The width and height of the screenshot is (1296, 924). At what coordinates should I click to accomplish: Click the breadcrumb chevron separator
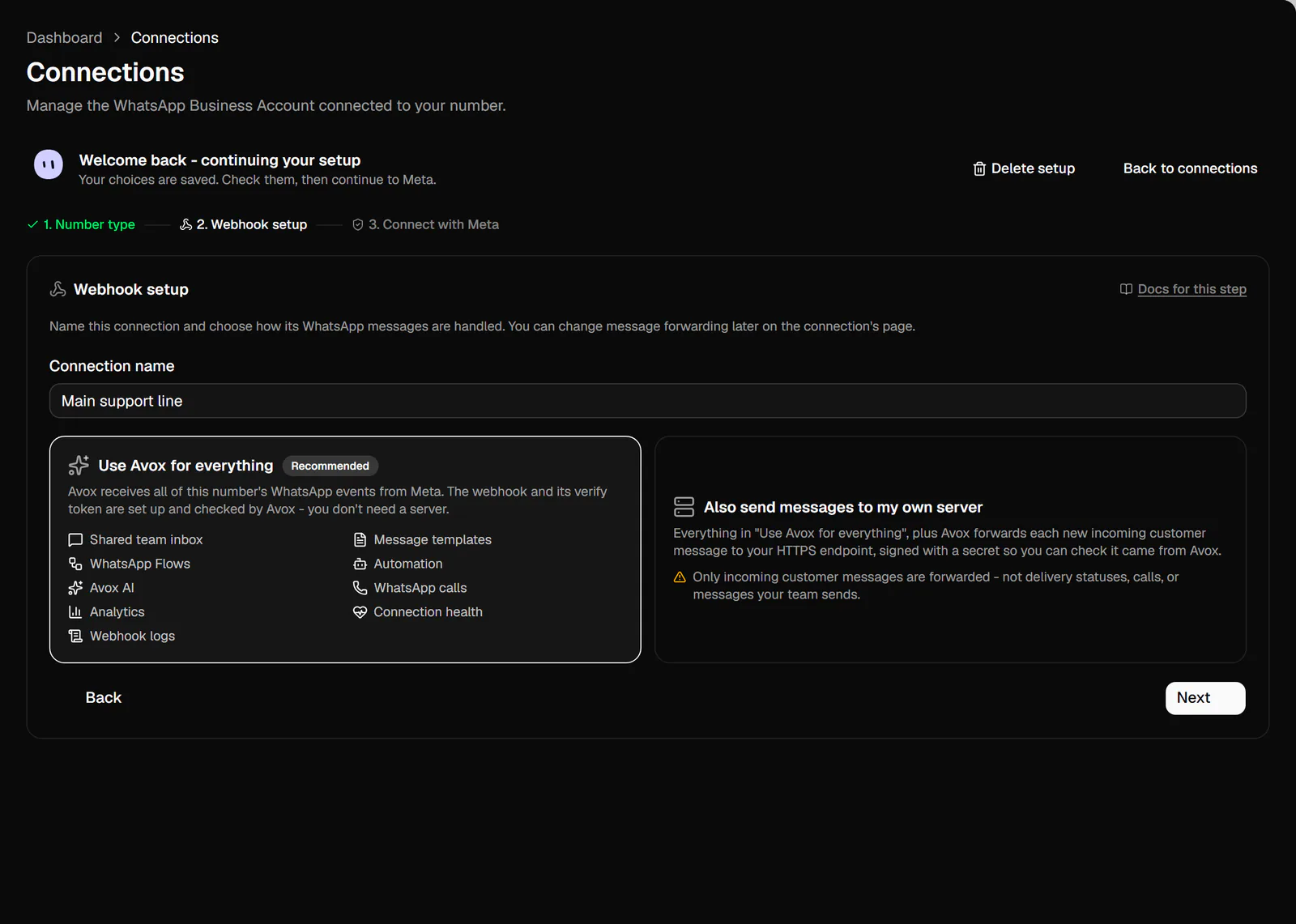(117, 38)
